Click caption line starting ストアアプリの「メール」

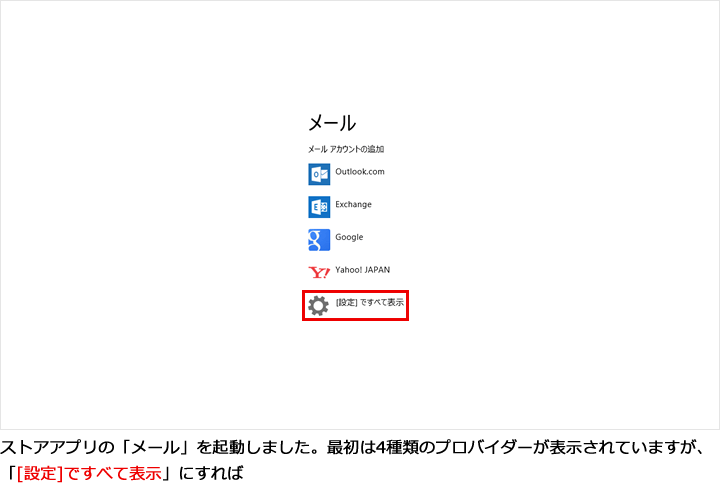click(352, 447)
